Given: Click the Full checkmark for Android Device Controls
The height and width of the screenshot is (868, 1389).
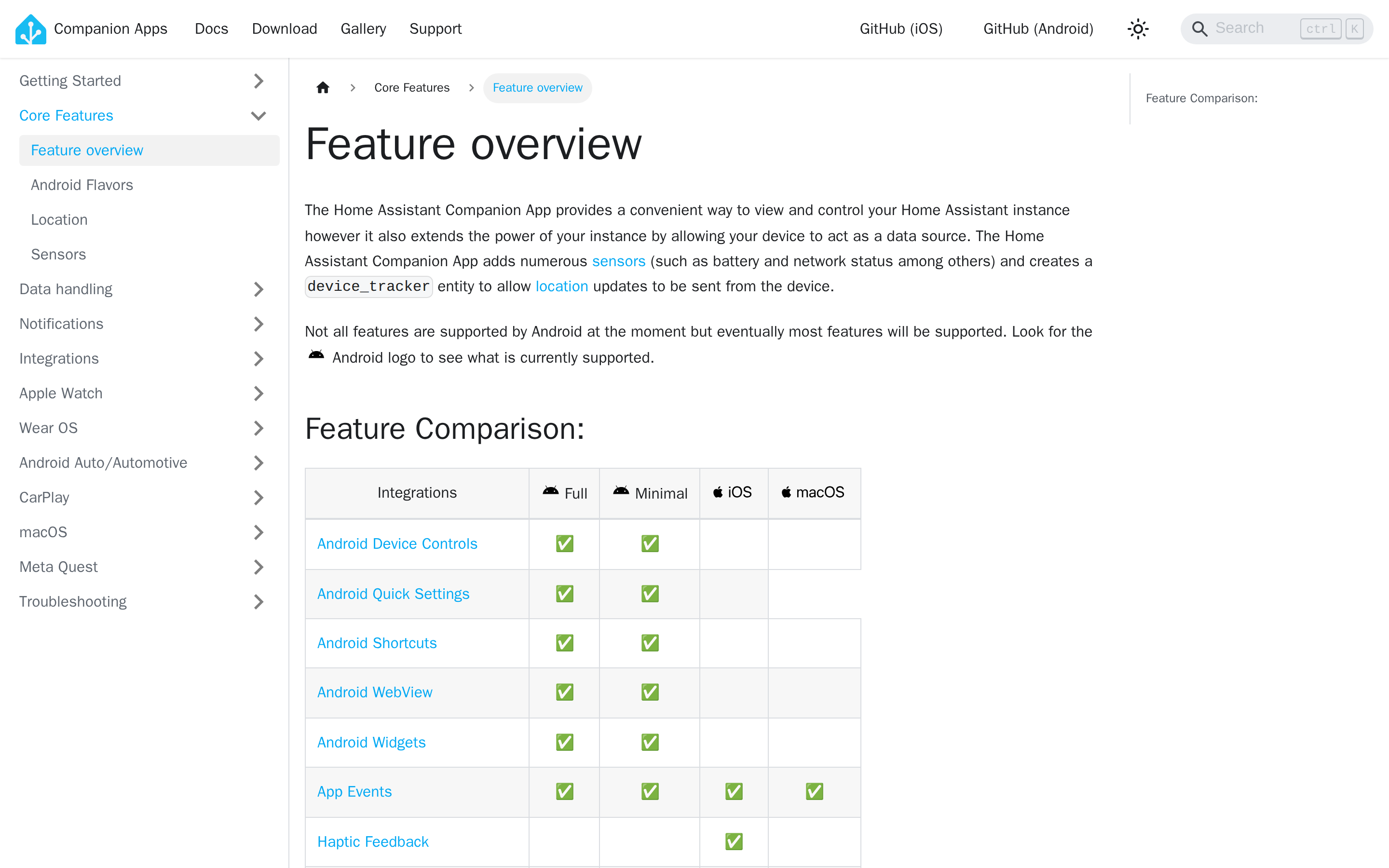Looking at the screenshot, I should tap(565, 543).
